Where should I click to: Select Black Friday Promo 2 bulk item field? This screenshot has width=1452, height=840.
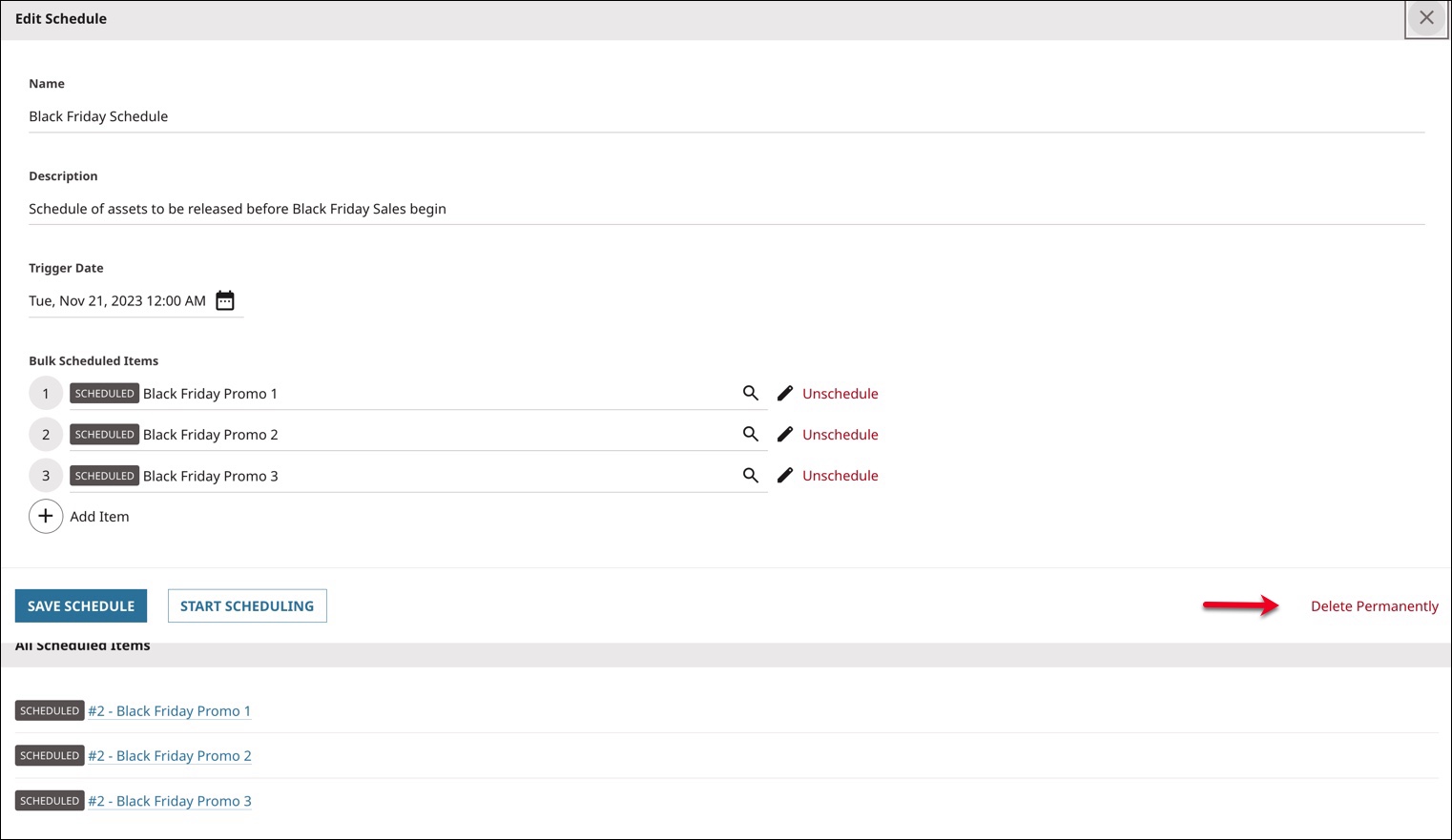tap(418, 435)
